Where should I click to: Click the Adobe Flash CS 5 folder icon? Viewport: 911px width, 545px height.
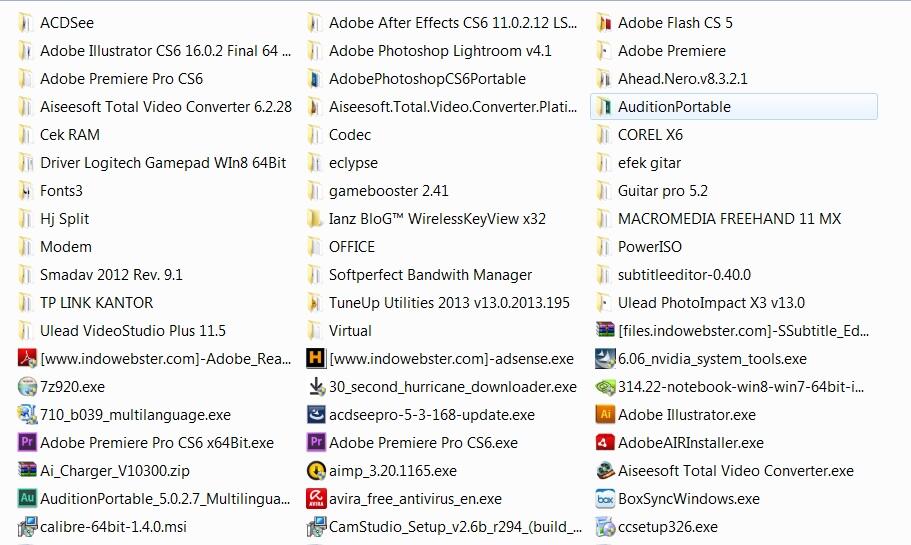click(x=604, y=23)
